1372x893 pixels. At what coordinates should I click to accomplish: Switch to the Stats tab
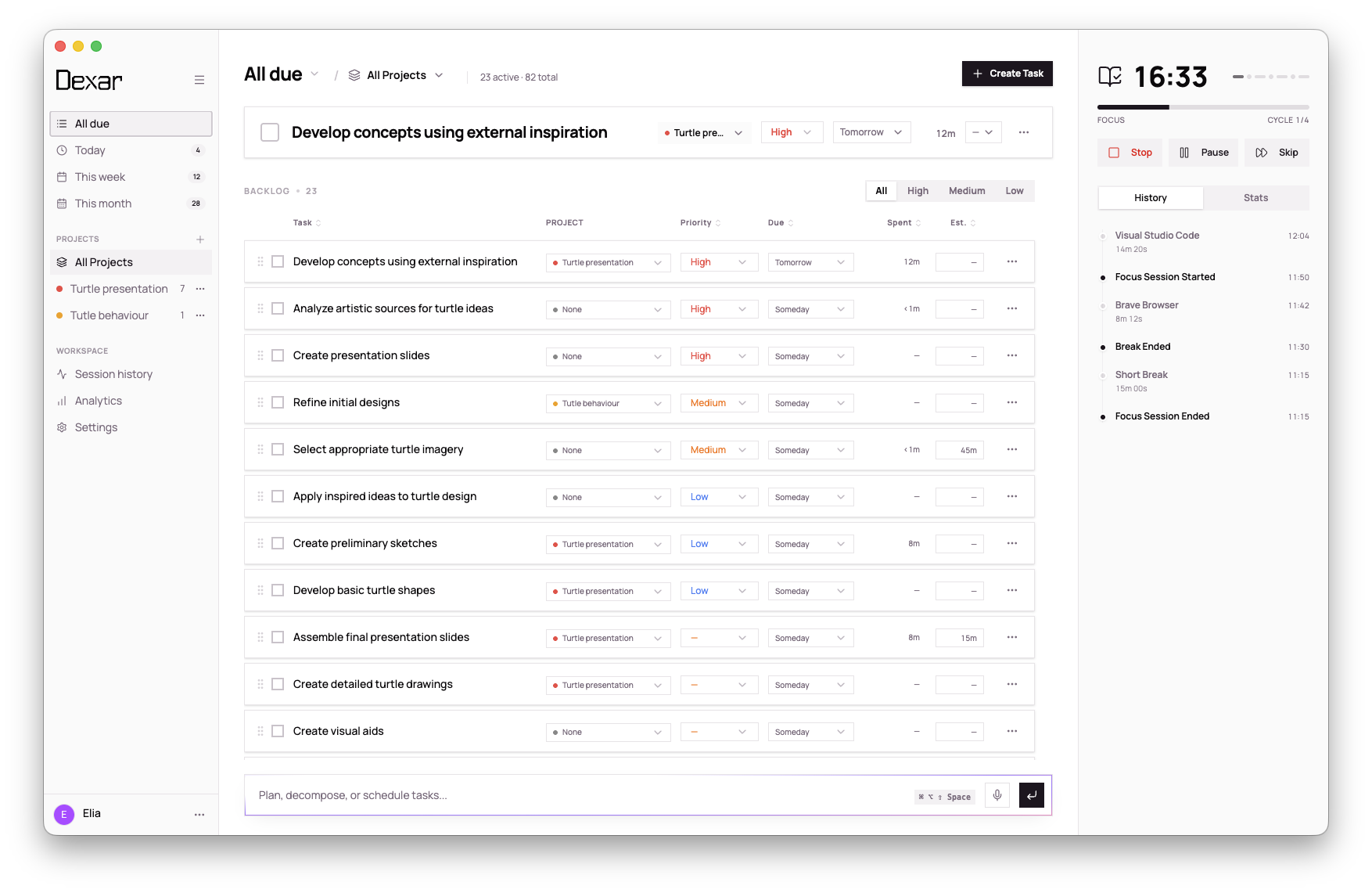click(1255, 198)
